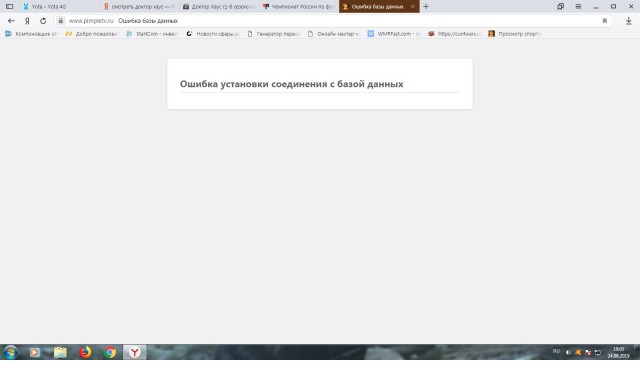The width and height of the screenshot is (640, 372).
Task: Open Yandex home via Я button
Action: 27,21
